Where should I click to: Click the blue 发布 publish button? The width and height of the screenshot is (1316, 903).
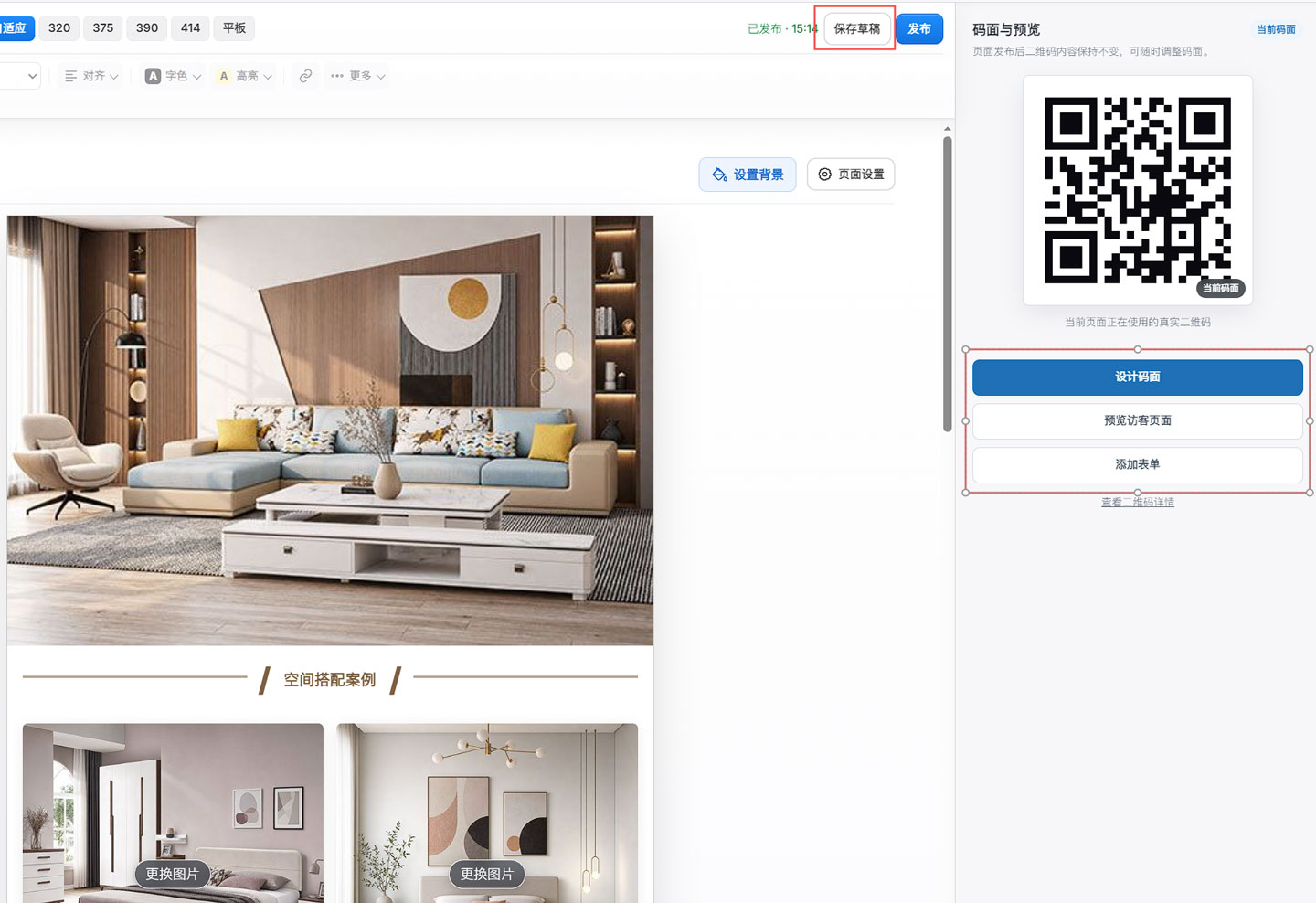[919, 28]
